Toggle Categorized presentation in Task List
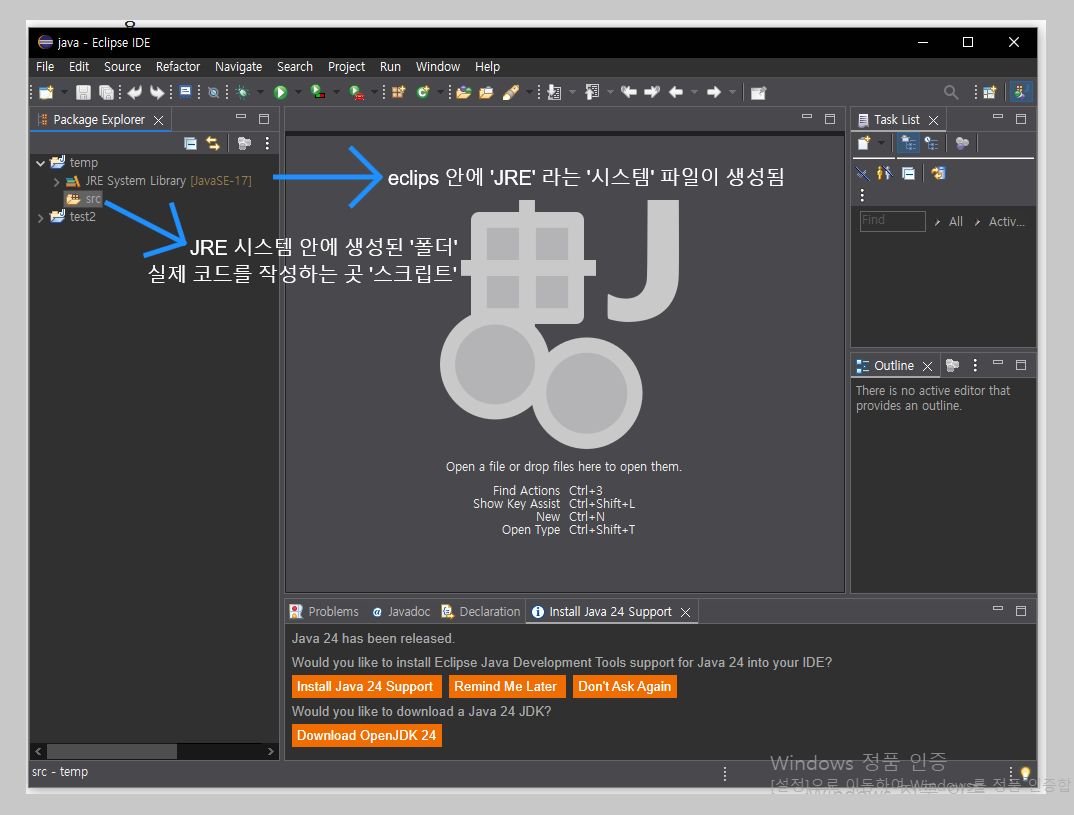Viewport: 1074px width, 815px height. (909, 143)
